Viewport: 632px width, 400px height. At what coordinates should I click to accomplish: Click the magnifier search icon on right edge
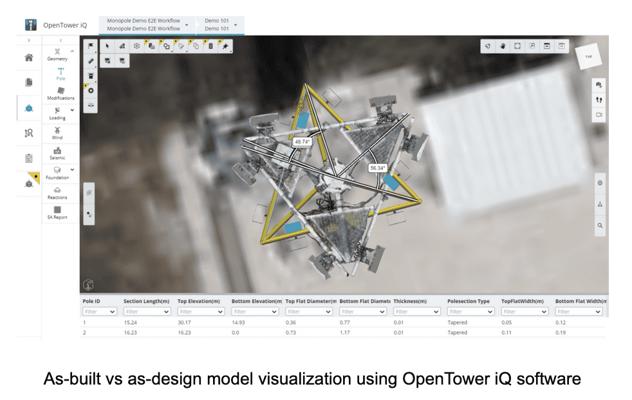tap(600, 225)
